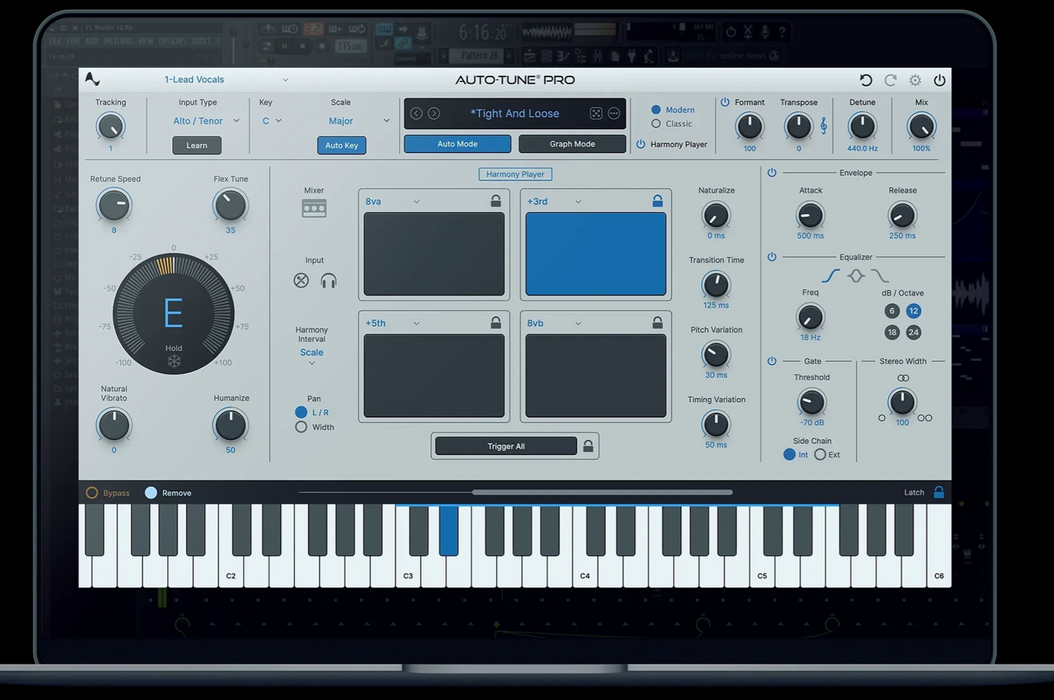Open the +5th interval dropdown
The height and width of the screenshot is (700, 1054).
coord(393,323)
